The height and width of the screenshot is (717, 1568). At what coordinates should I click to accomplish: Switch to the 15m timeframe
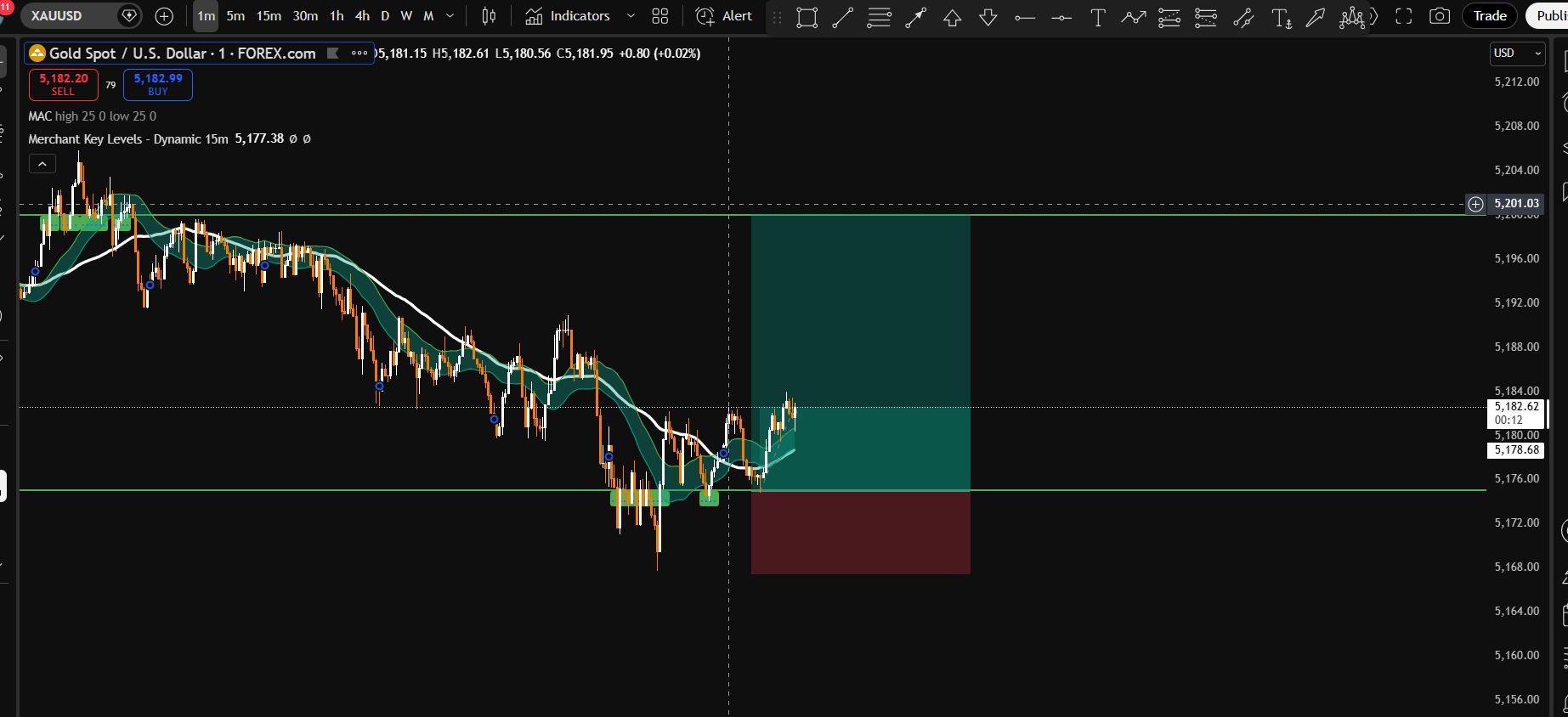pos(269,16)
